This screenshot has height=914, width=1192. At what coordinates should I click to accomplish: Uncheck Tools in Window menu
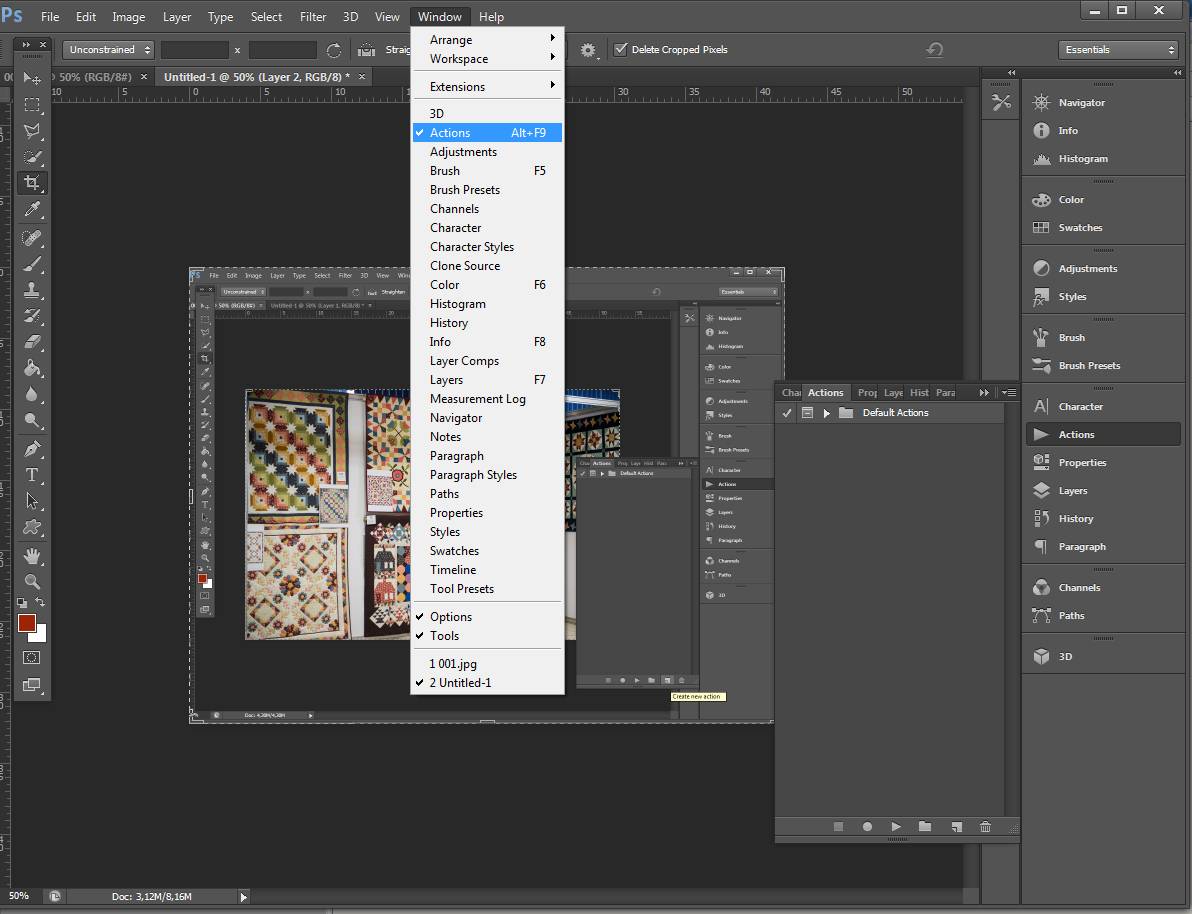(487, 636)
